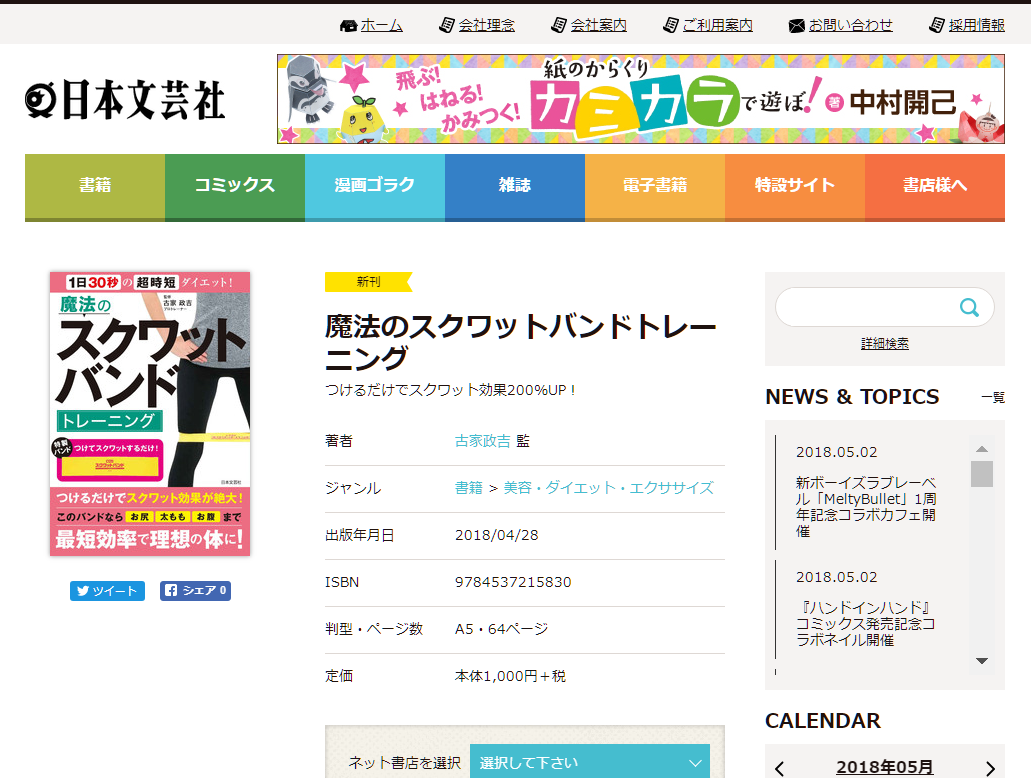
Task: Open the ネット書店 選択して下さい dropdown
Action: pos(590,762)
